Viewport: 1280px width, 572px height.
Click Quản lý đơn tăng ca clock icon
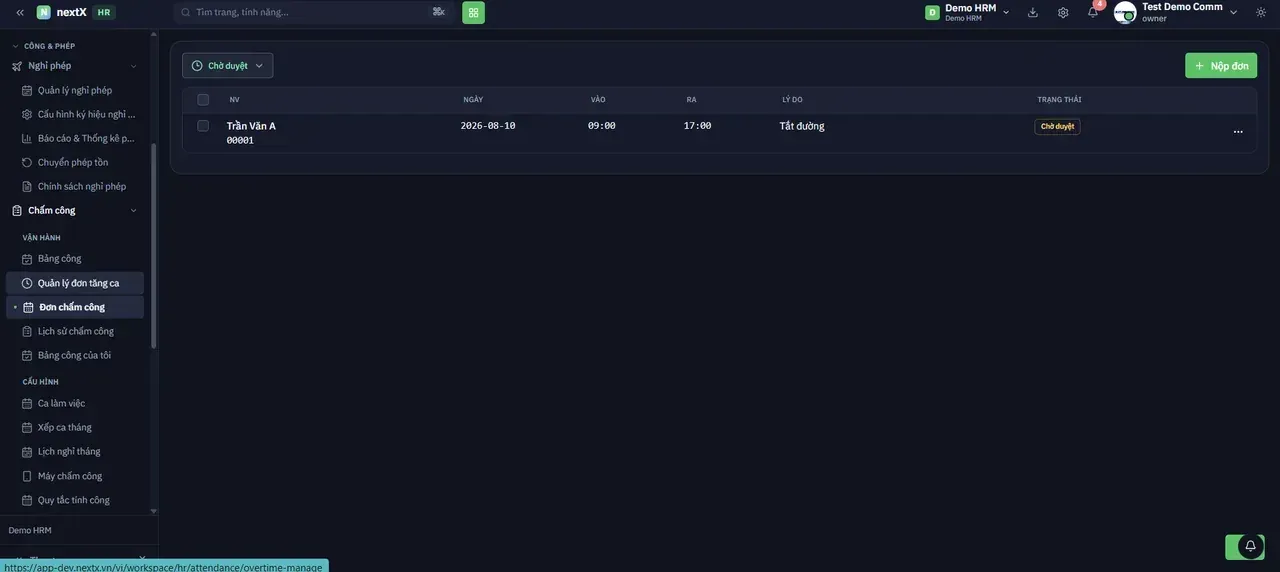click(27, 283)
